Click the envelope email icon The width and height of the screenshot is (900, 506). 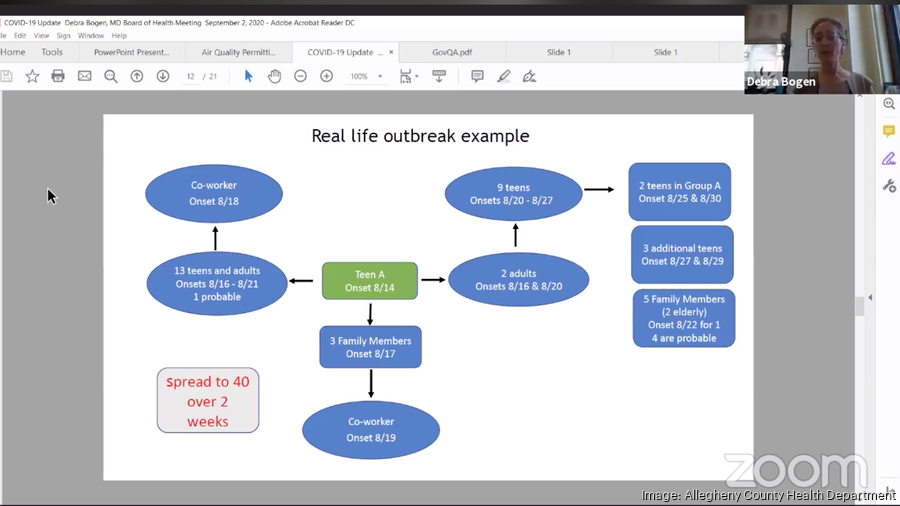pos(84,76)
